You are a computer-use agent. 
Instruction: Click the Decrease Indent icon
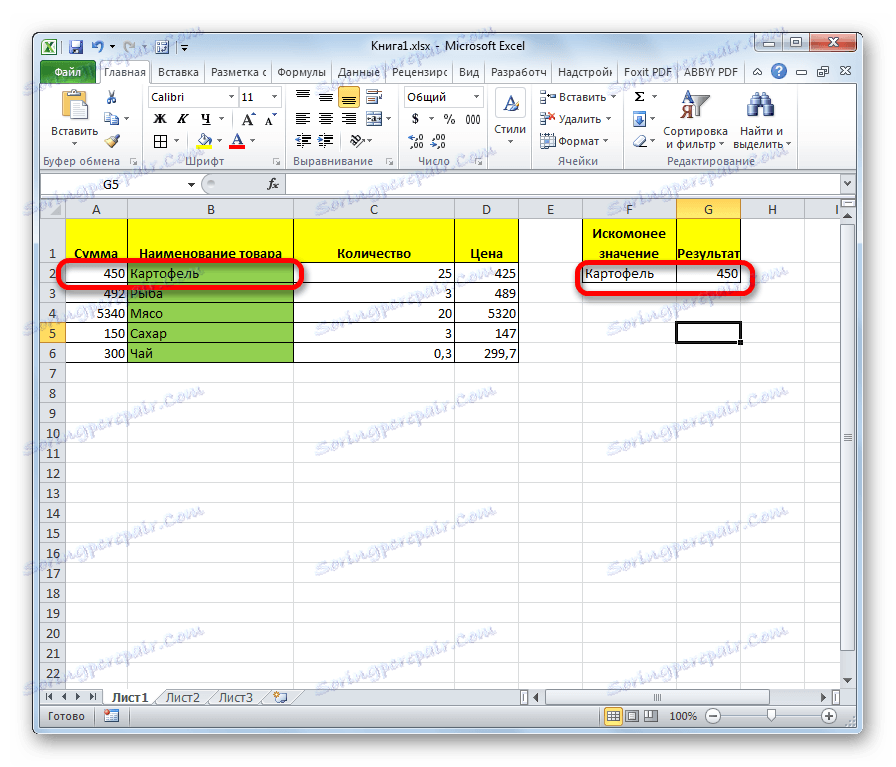point(303,141)
